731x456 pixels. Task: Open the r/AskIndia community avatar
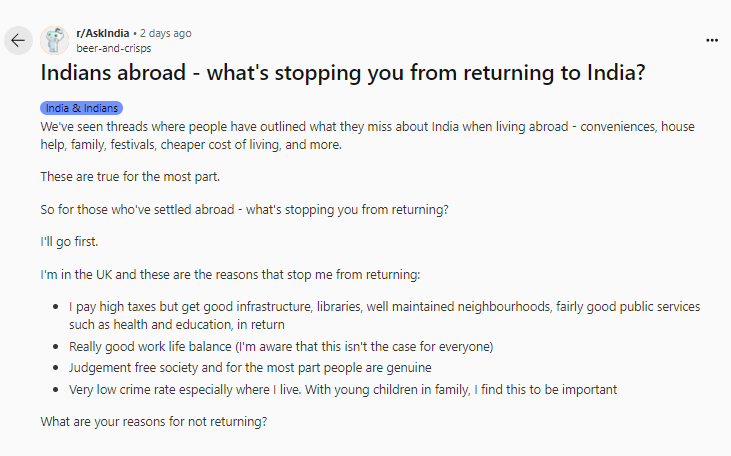[x=55, y=40]
